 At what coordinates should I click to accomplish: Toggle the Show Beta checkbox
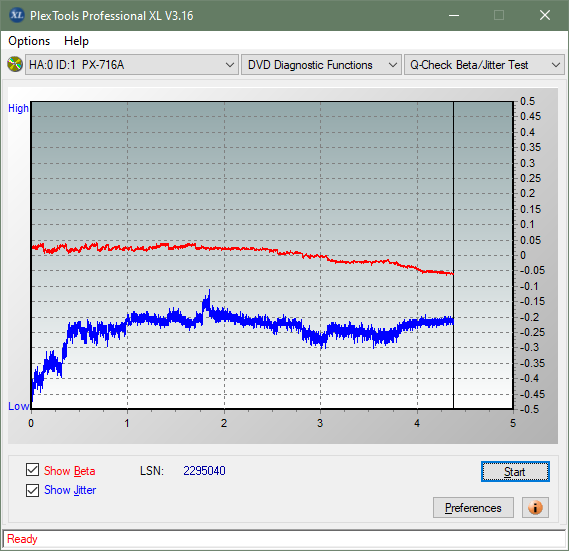[32, 470]
